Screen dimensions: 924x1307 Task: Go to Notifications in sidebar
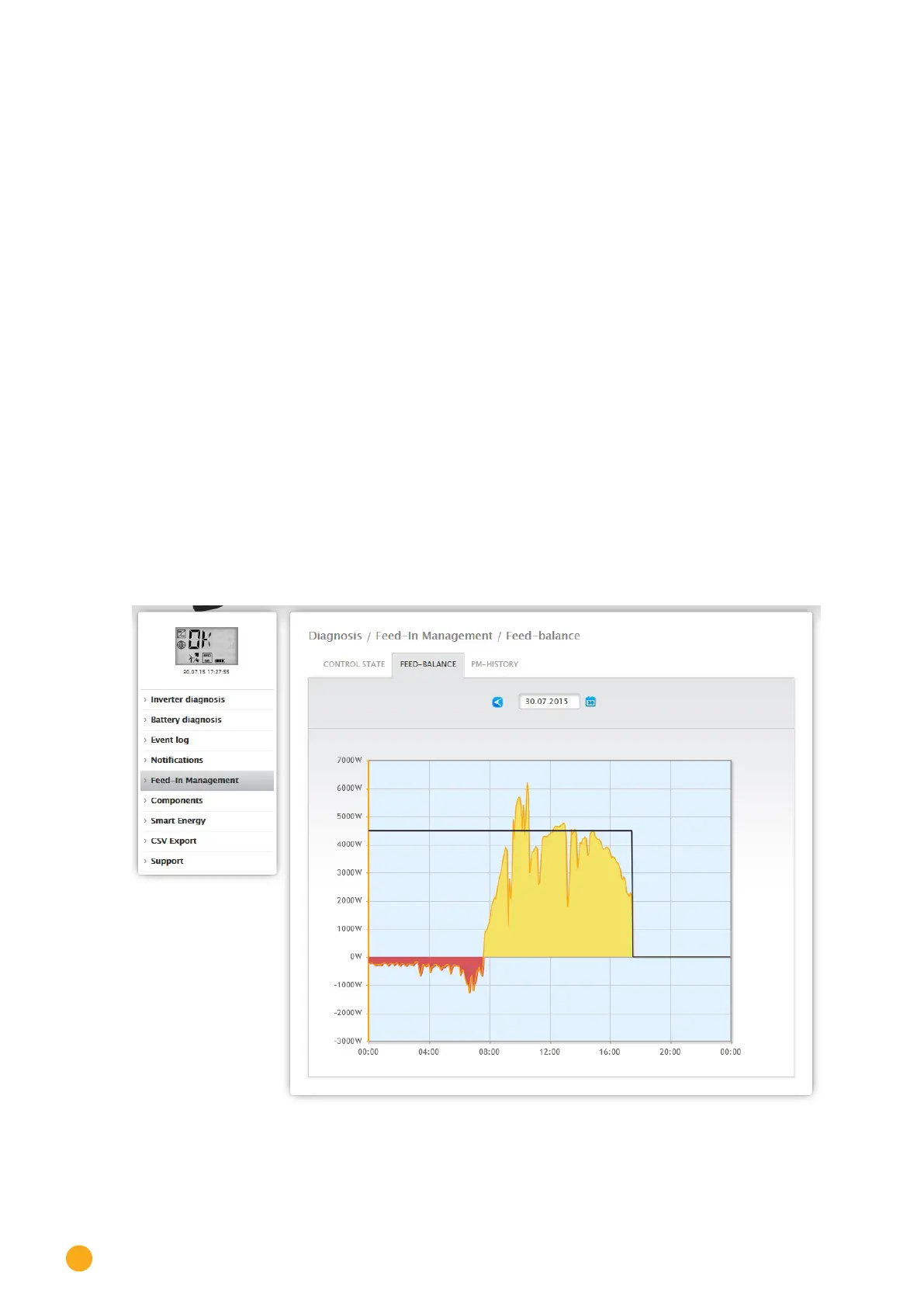pos(207,760)
